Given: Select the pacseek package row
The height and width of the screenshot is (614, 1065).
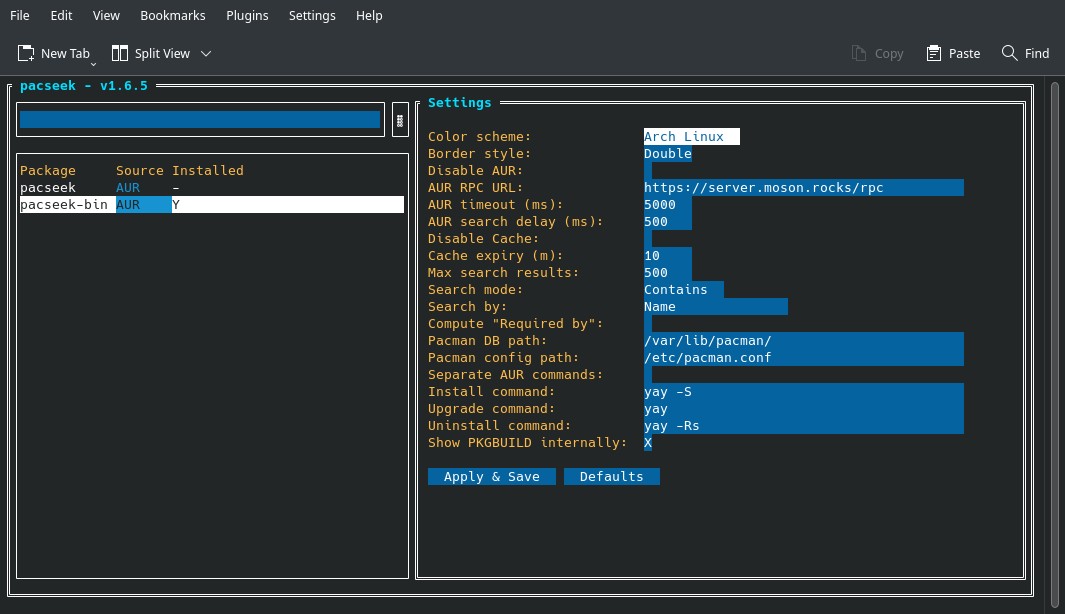Looking at the screenshot, I should click(212, 187).
